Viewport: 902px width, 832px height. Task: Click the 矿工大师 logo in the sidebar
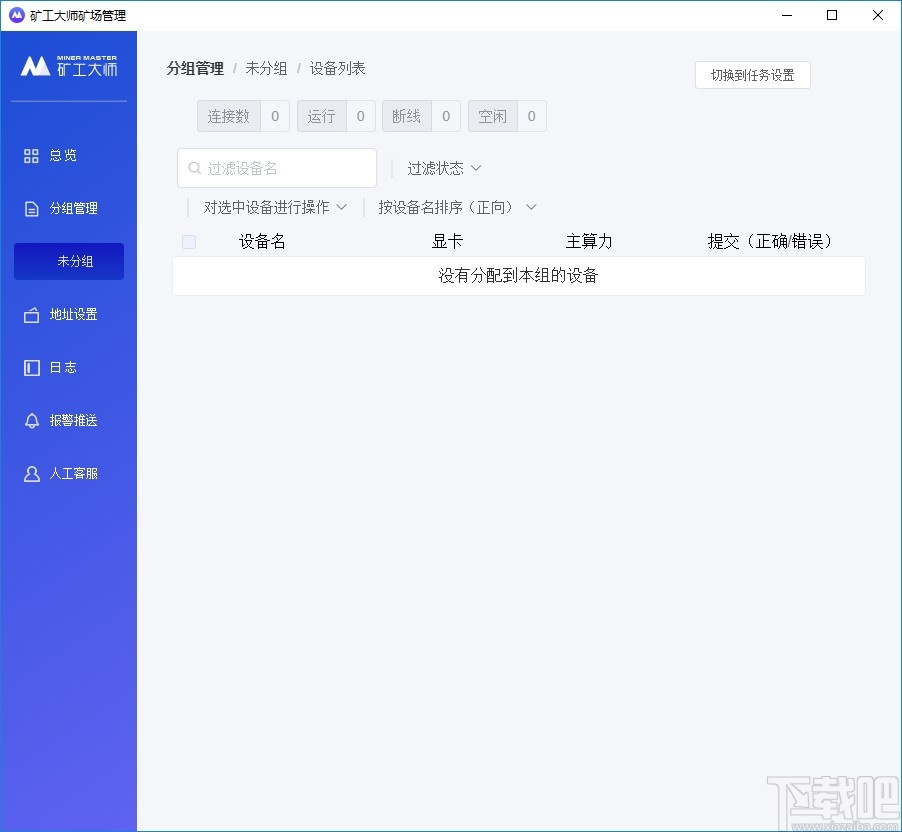[x=68, y=68]
